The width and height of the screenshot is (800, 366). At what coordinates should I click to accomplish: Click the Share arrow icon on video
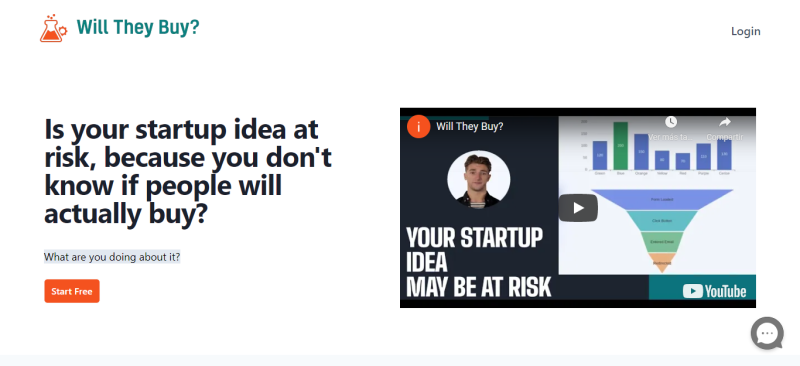(x=724, y=122)
